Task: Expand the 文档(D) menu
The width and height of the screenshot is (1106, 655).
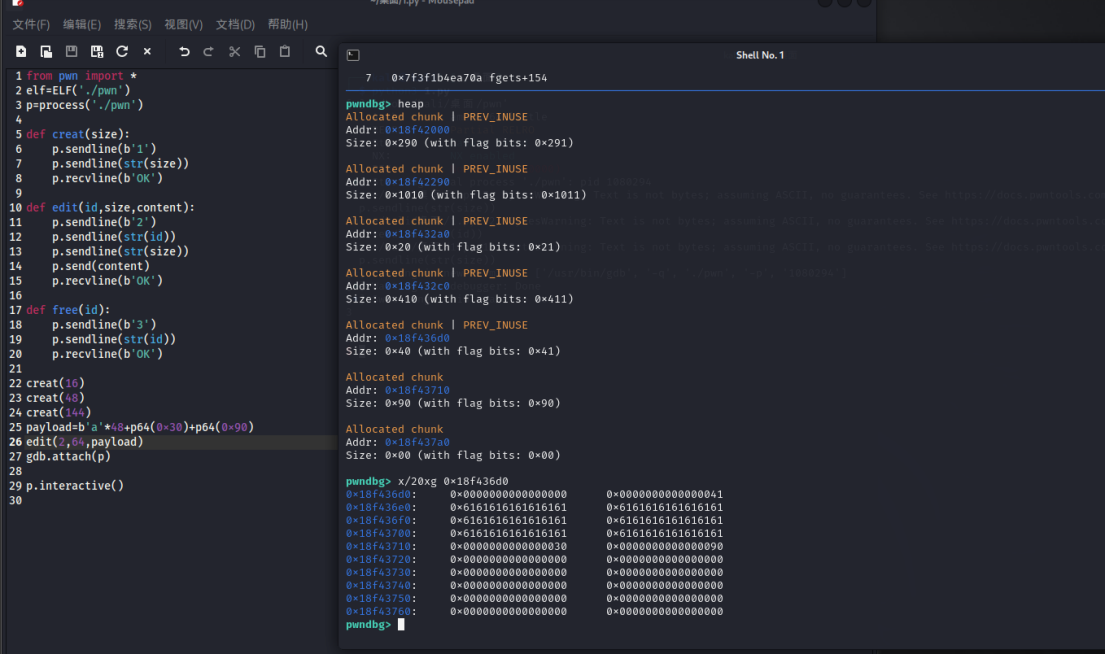Action: click(235, 24)
